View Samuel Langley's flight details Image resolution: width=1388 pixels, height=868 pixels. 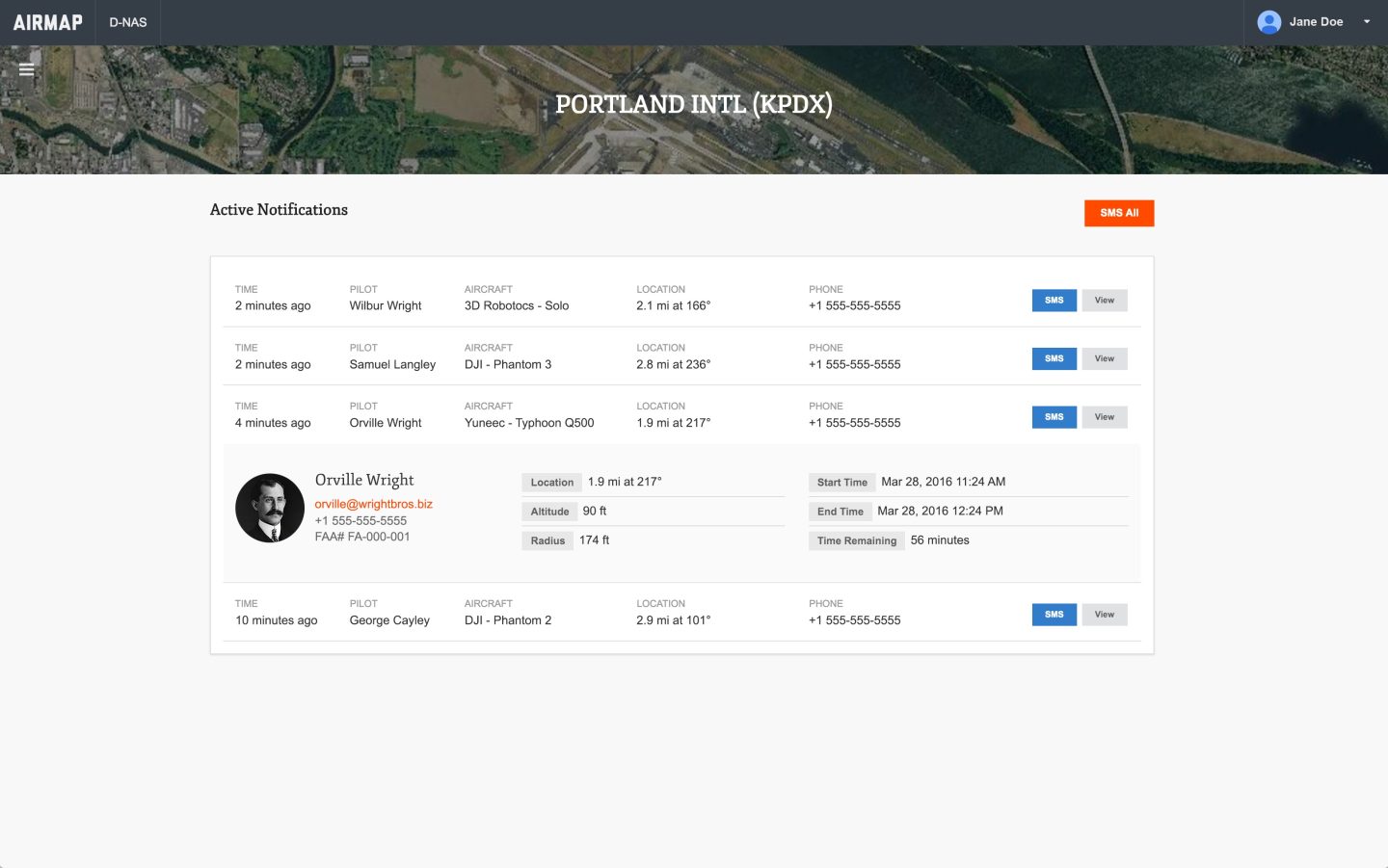pyautogui.click(x=1105, y=357)
